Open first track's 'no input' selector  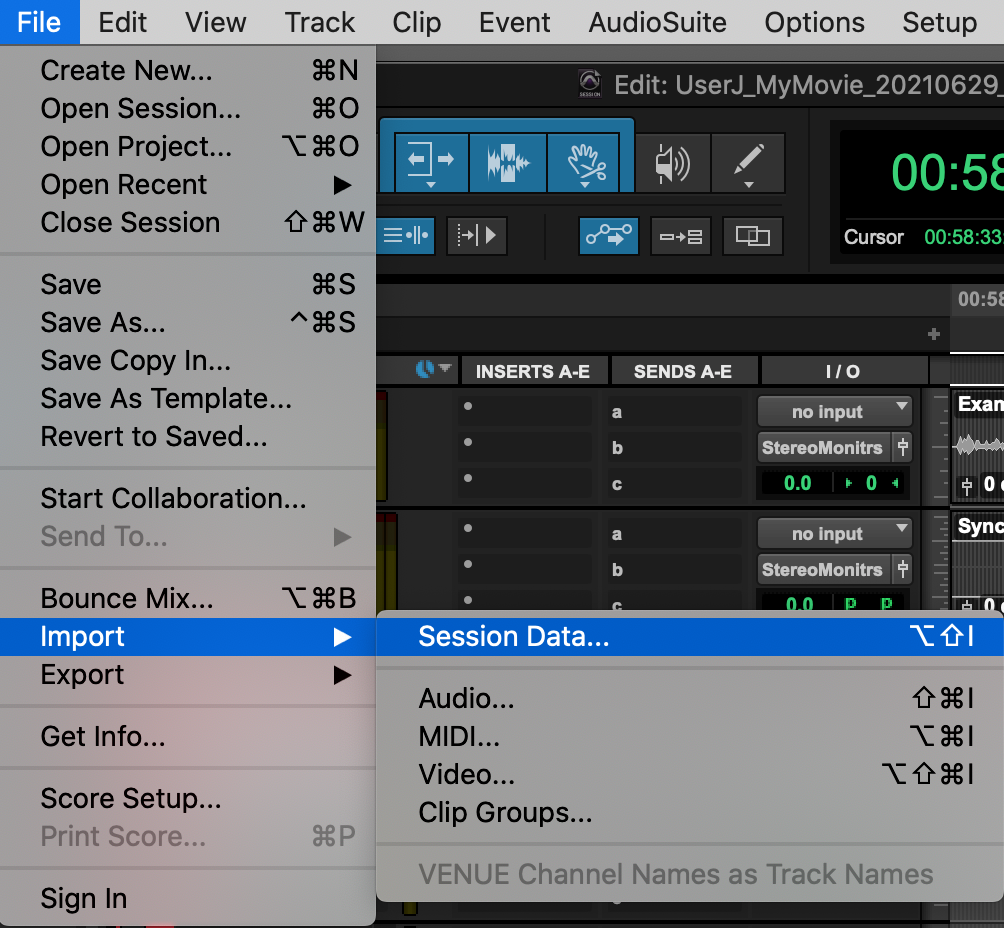click(x=834, y=411)
